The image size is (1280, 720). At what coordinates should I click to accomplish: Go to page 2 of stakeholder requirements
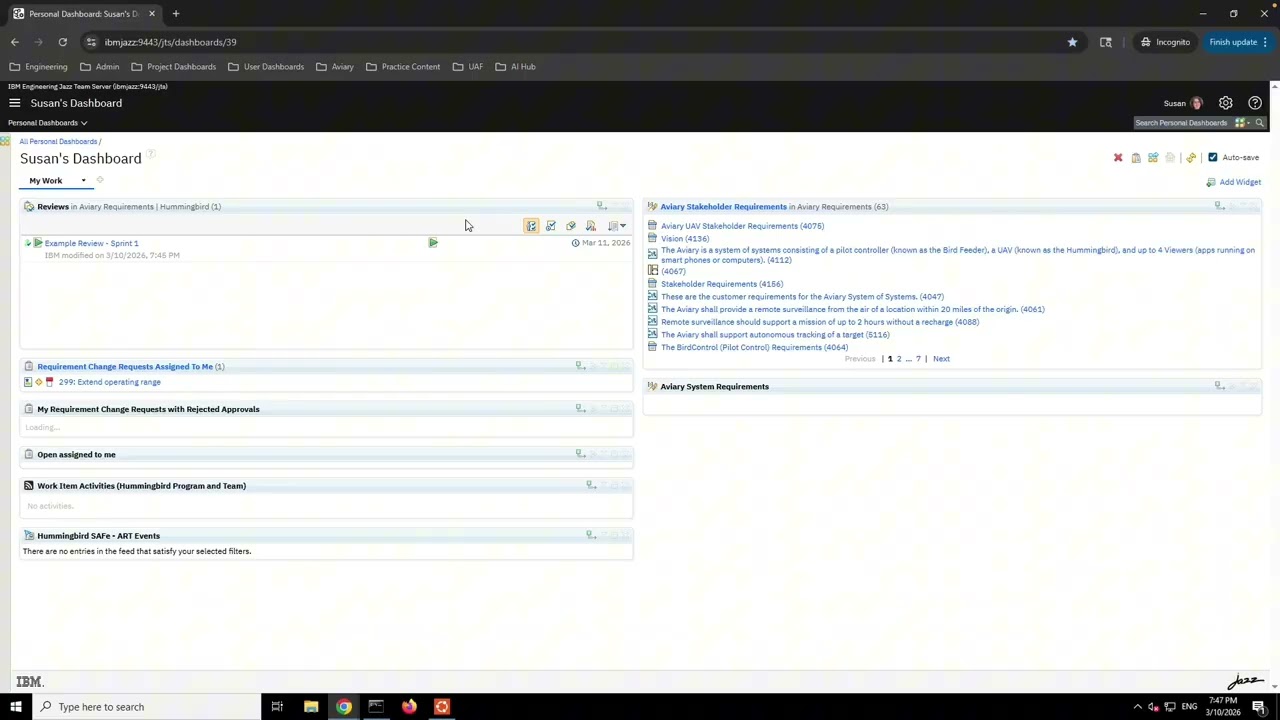pyautogui.click(x=899, y=359)
